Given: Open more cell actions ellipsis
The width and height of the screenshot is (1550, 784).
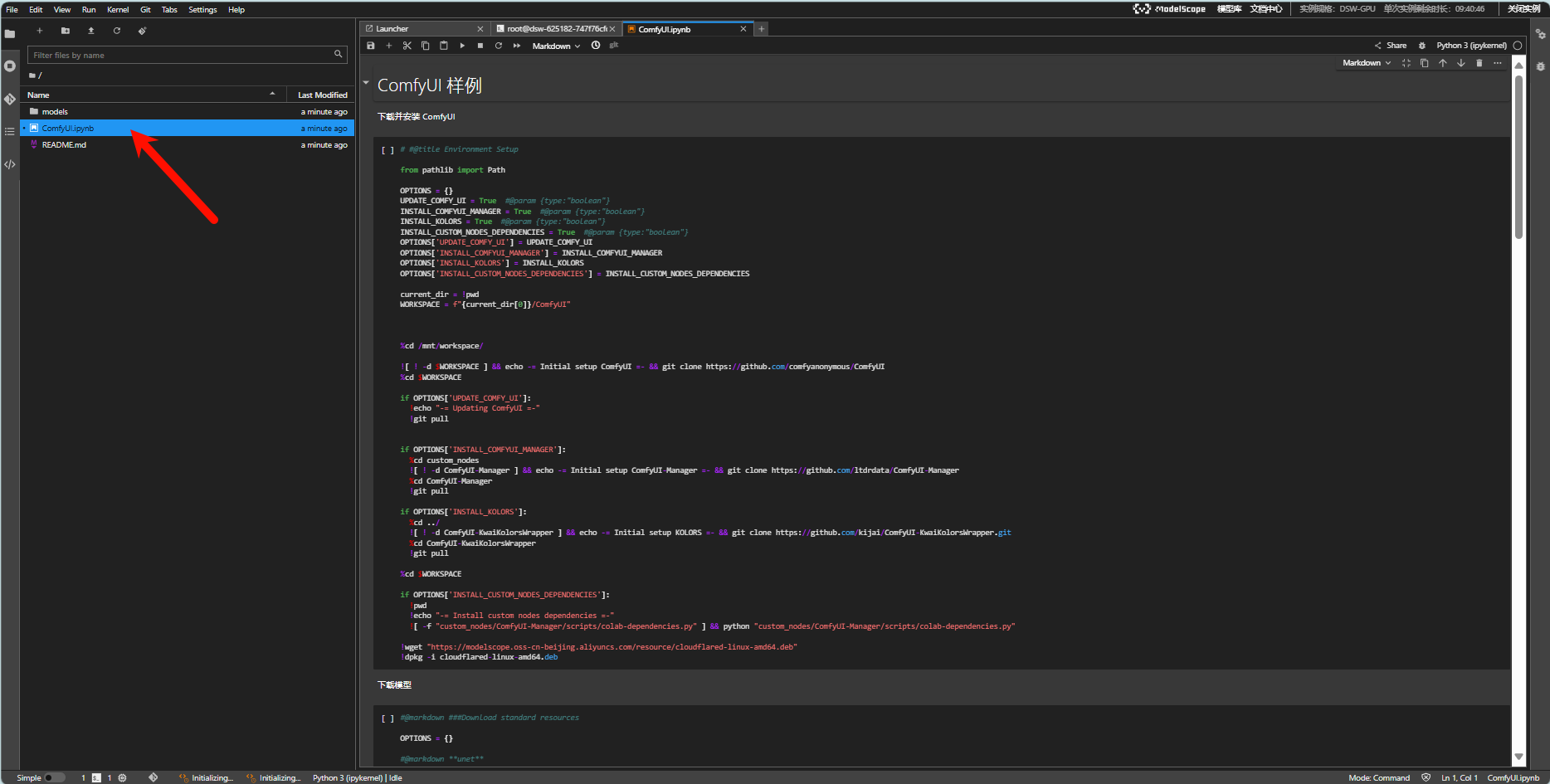Looking at the screenshot, I should point(1498,63).
